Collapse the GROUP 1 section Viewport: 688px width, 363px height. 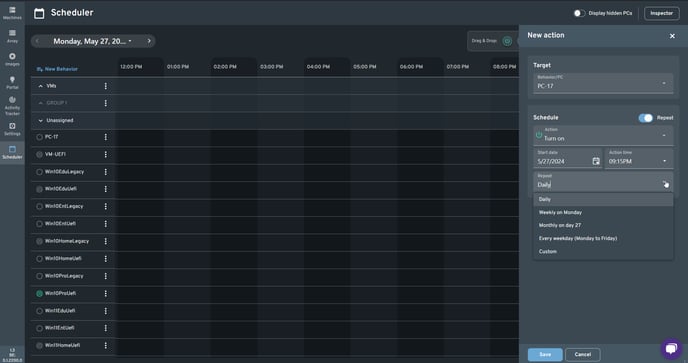(x=41, y=103)
